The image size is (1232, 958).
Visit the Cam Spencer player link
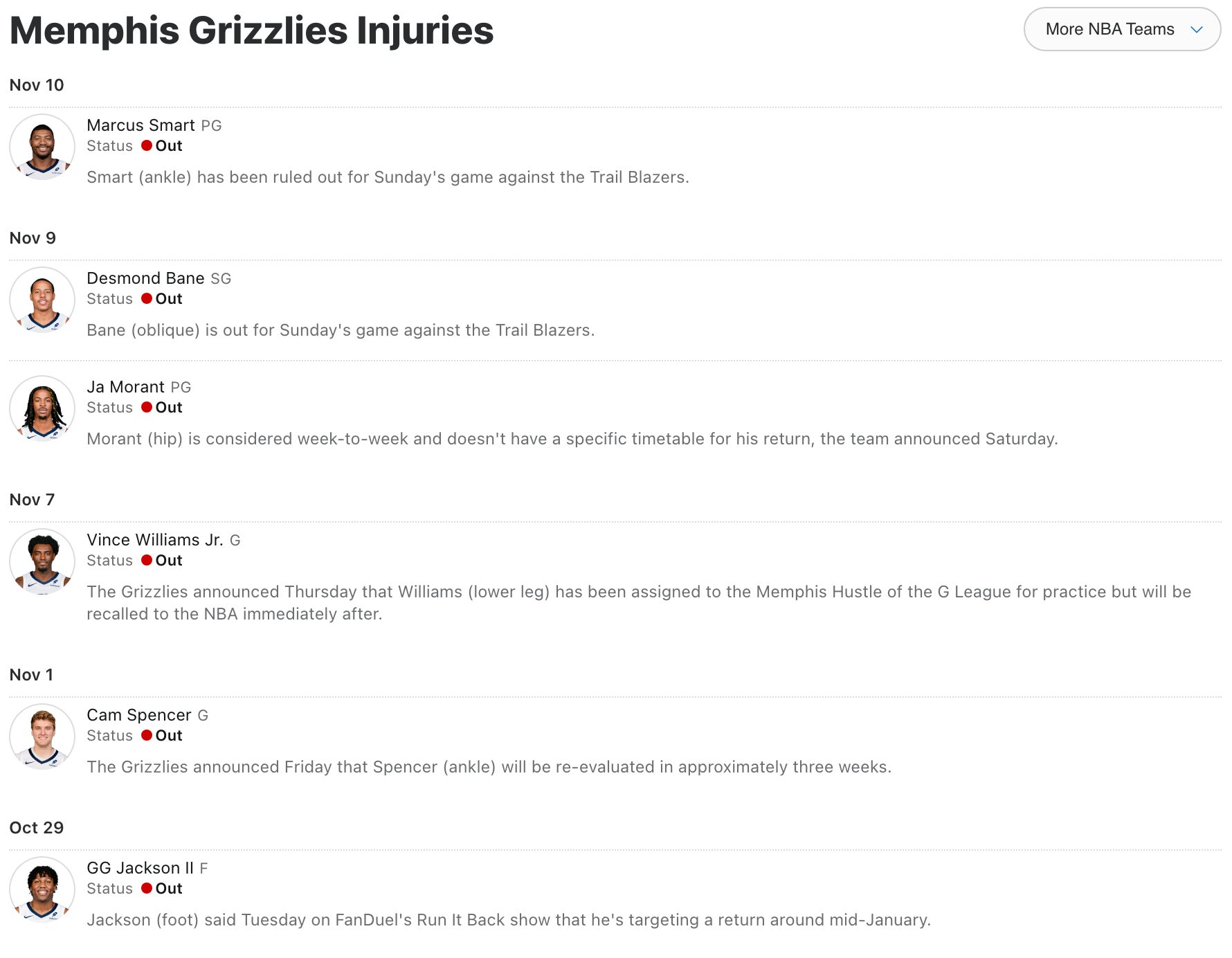point(138,715)
